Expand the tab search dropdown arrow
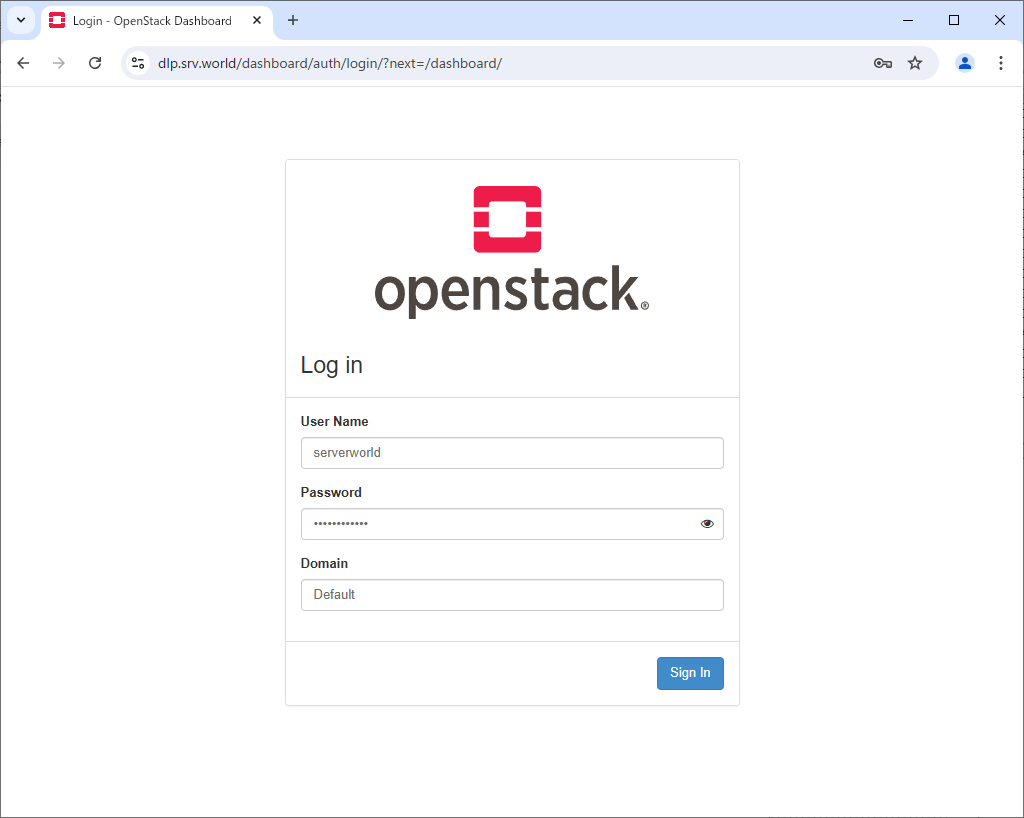Screen dimensions: 1024x818 [x=21, y=20]
